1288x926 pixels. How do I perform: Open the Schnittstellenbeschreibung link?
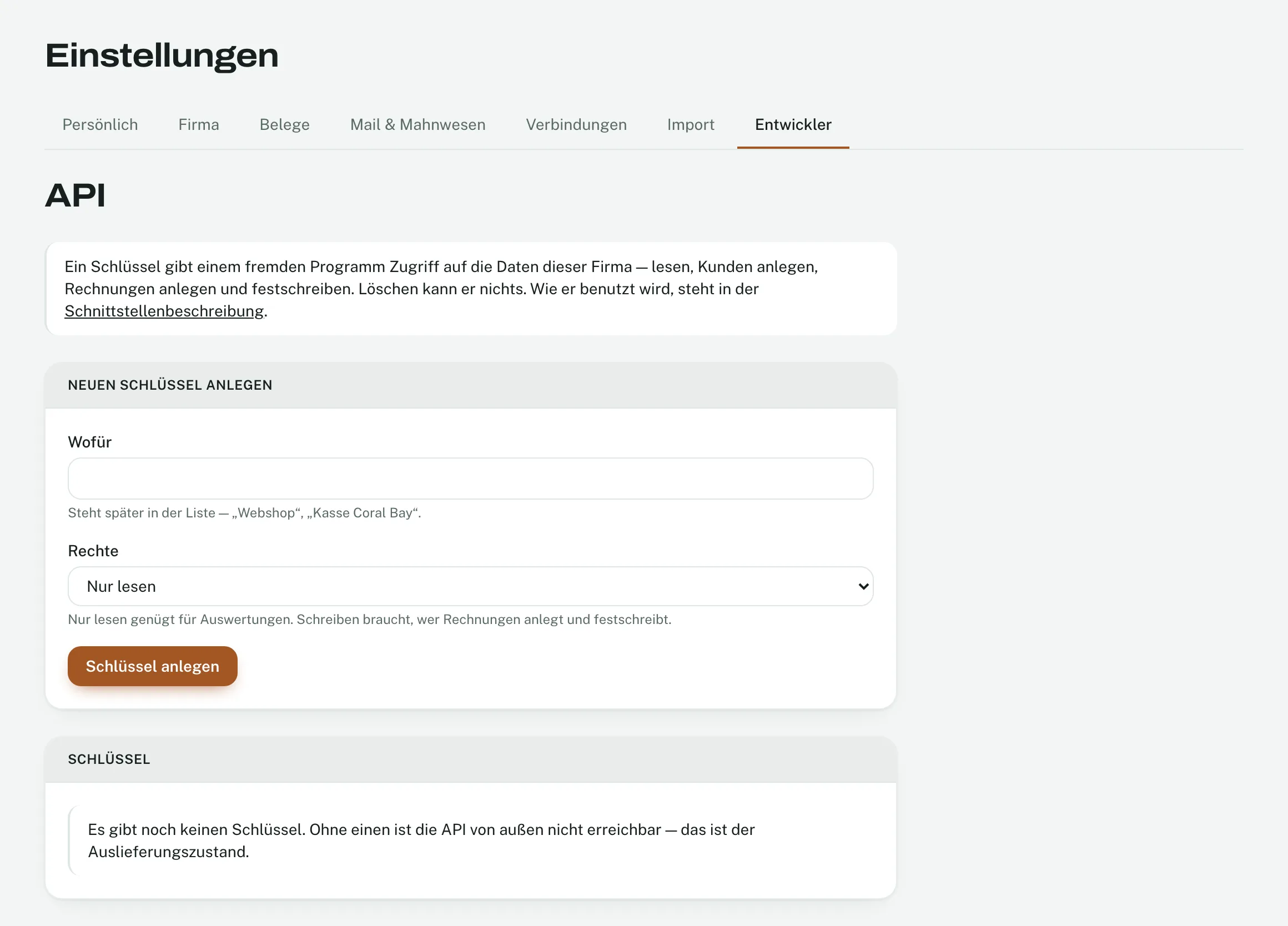click(164, 311)
